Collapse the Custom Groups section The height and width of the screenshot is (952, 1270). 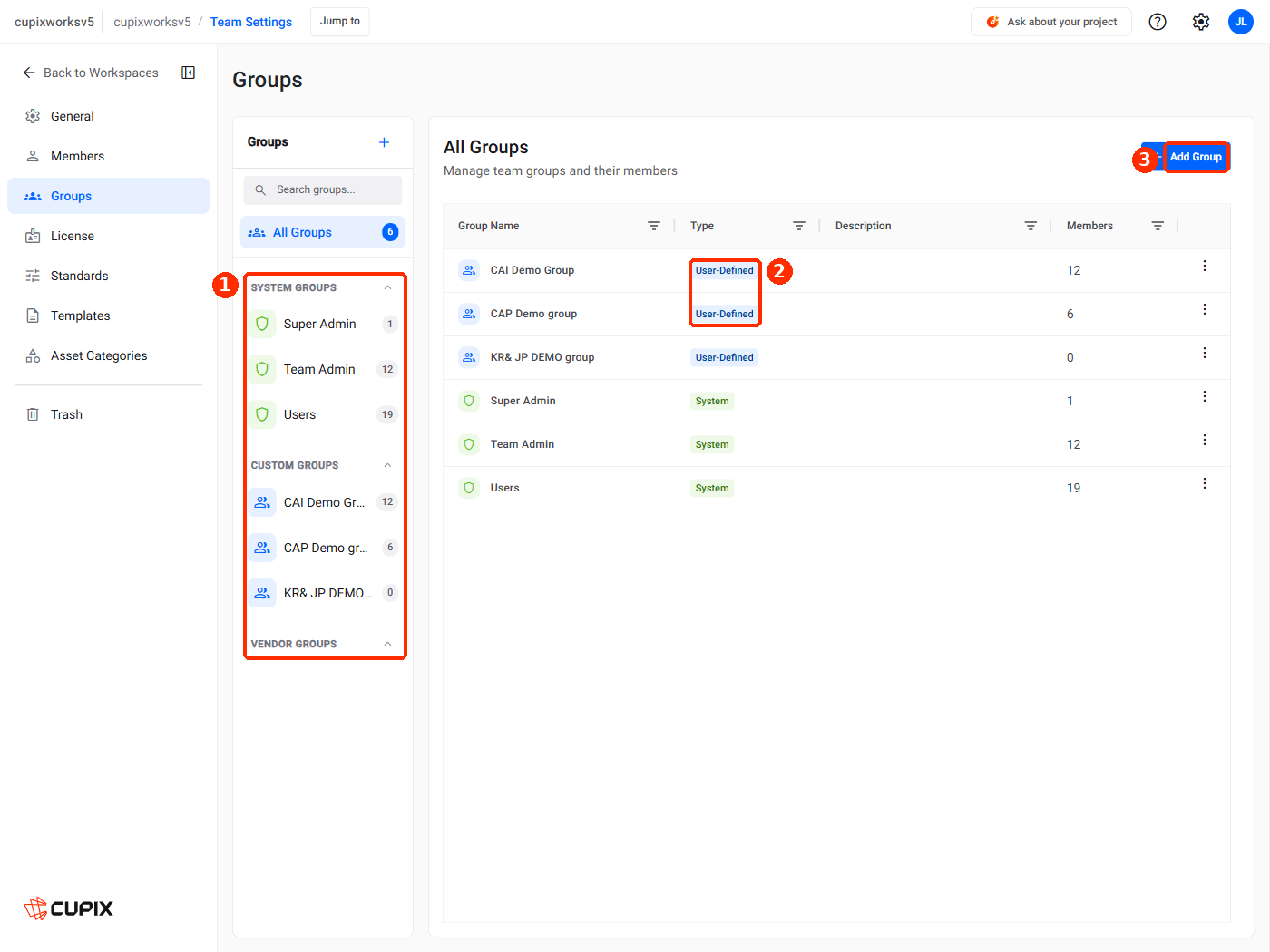[388, 465]
